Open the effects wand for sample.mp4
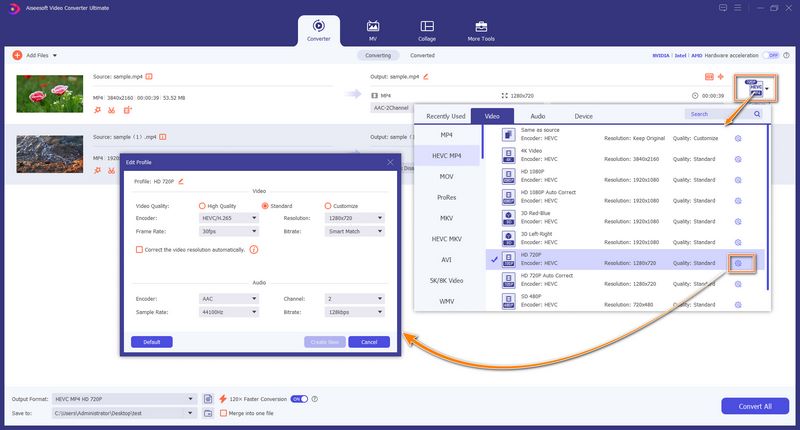Viewport: 800px width, 430px height. [x=97, y=110]
